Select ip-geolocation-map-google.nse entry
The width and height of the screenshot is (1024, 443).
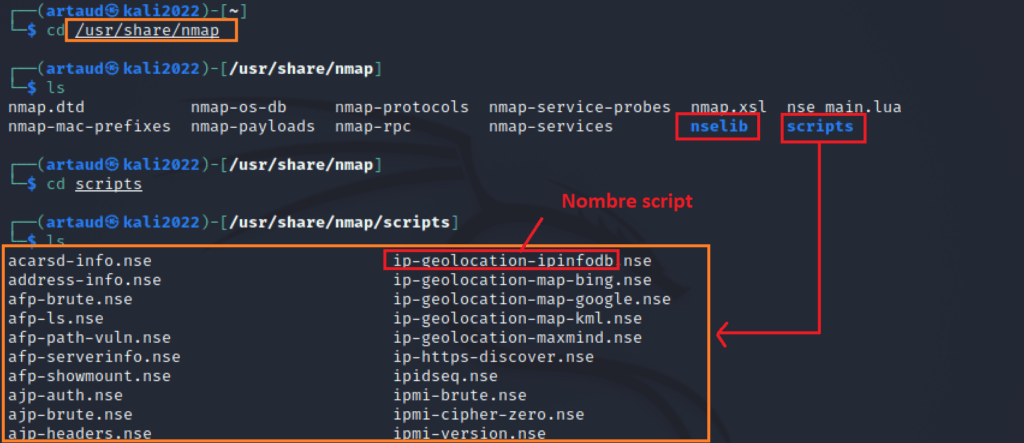coord(532,299)
